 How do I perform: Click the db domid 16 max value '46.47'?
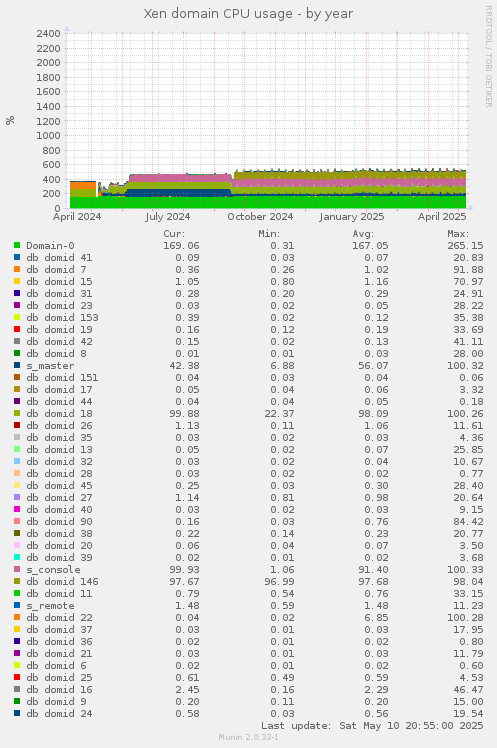point(468,690)
